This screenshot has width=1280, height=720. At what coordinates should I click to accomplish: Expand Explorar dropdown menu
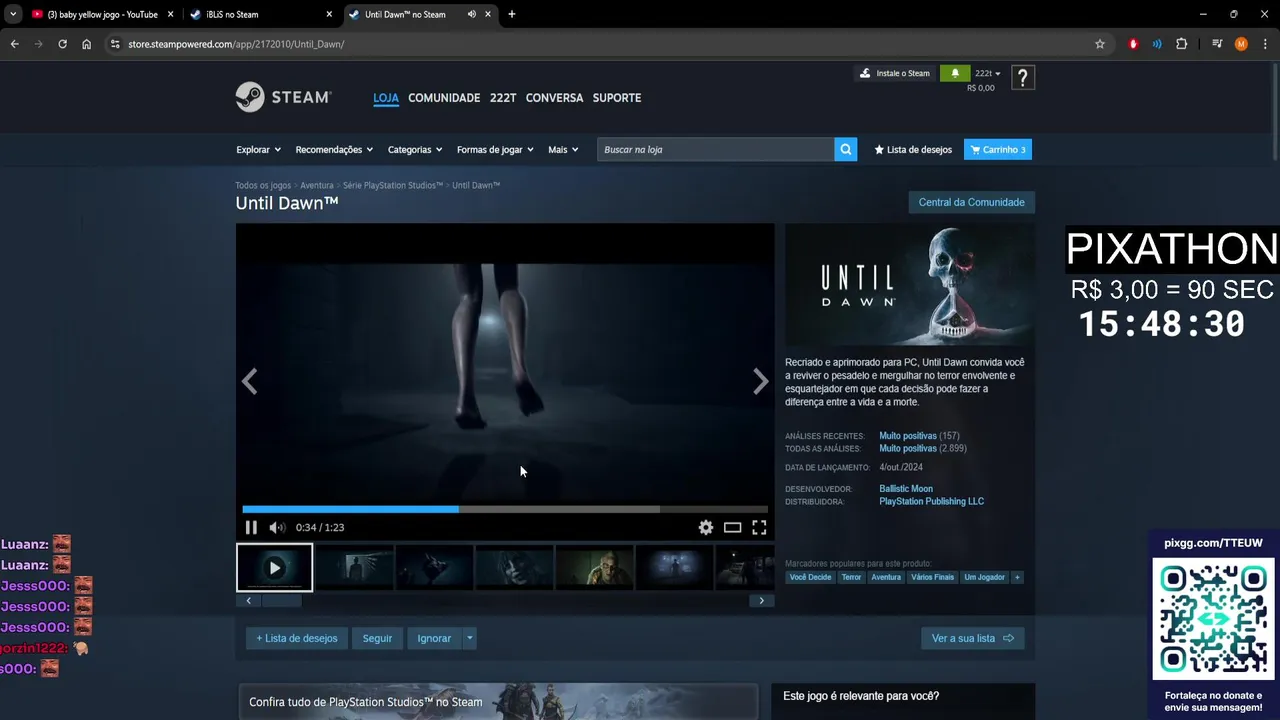coord(258,149)
